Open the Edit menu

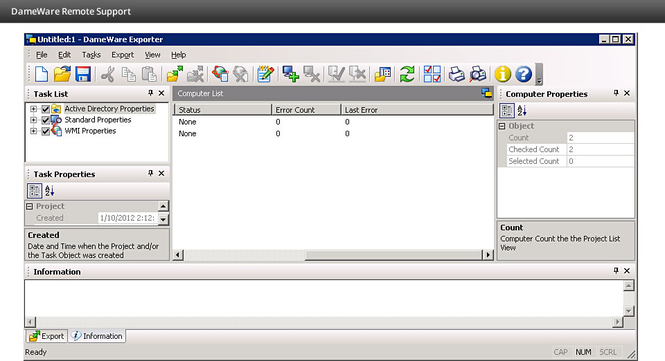(64, 55)
